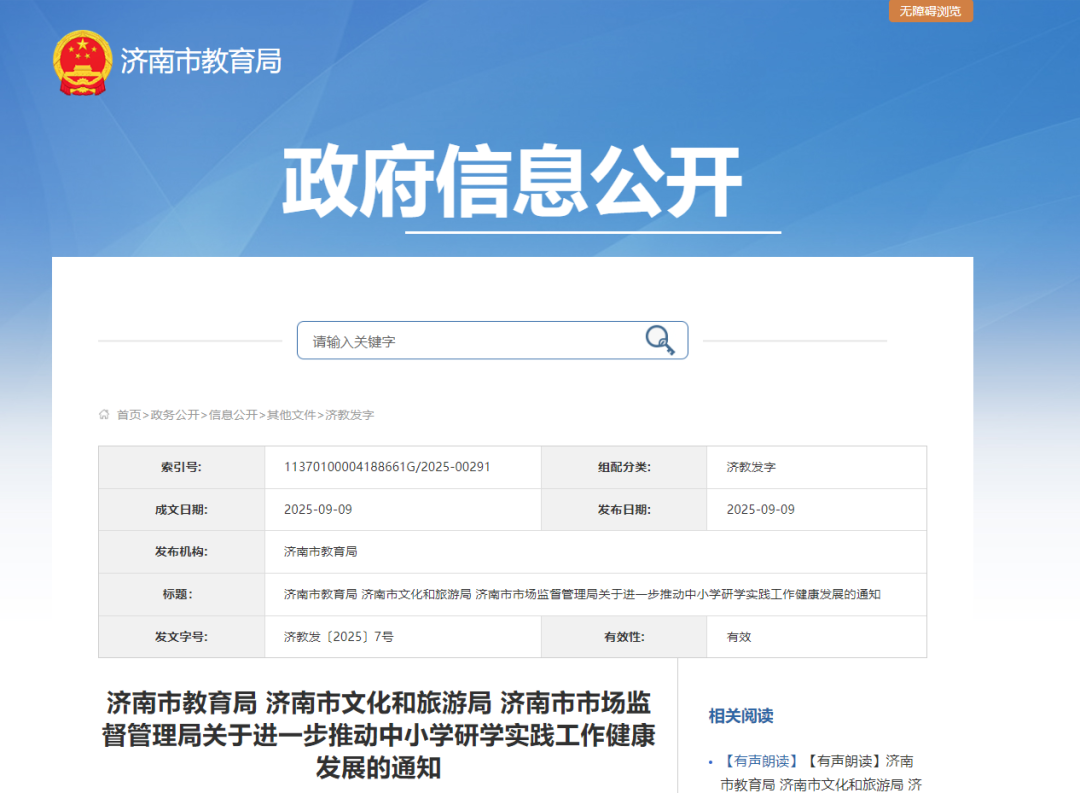Click the 发文字号 value 济教发〔2025〕7号

pyautogui.click(x=339, y=637)
